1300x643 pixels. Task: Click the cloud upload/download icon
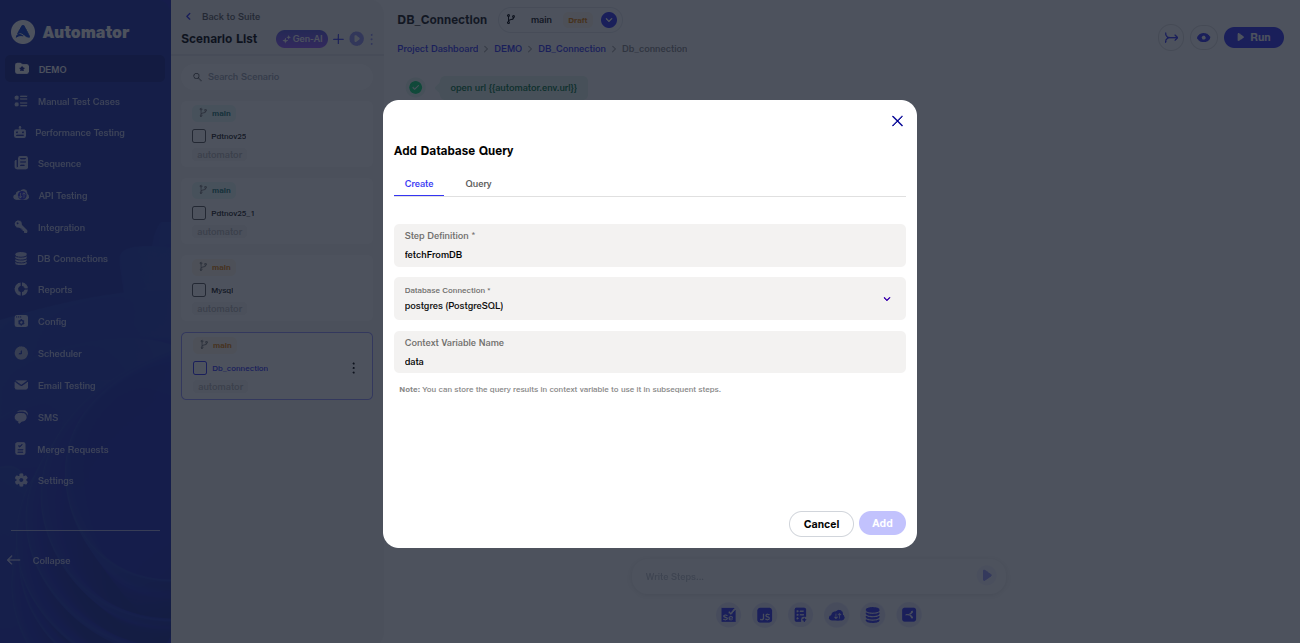pos(837,615)
